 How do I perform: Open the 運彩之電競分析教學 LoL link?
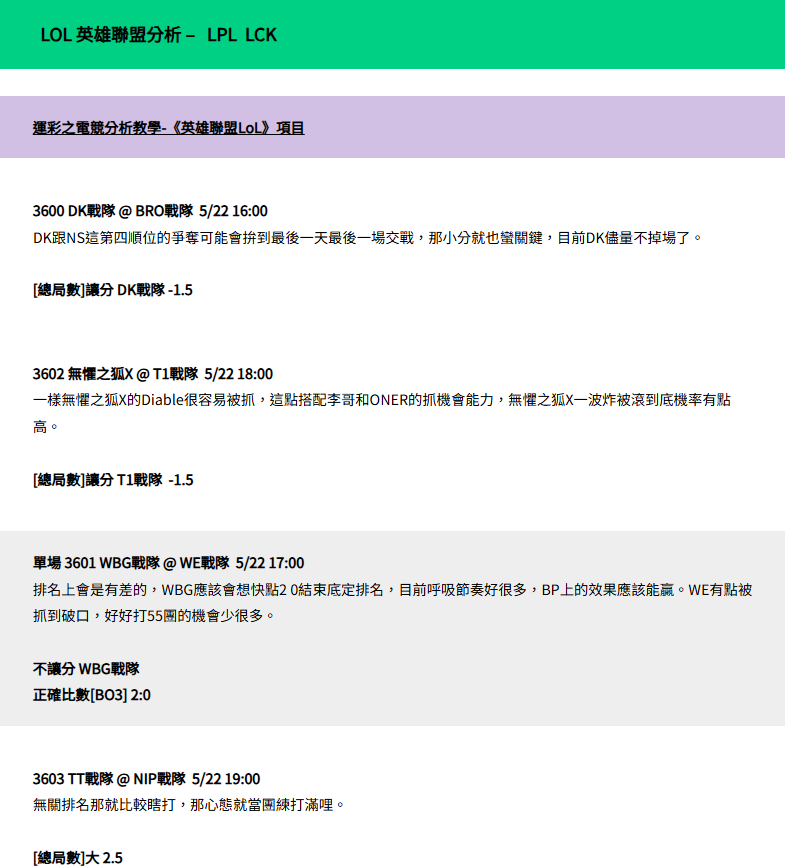pyautogui.click(x=168, y=128)
